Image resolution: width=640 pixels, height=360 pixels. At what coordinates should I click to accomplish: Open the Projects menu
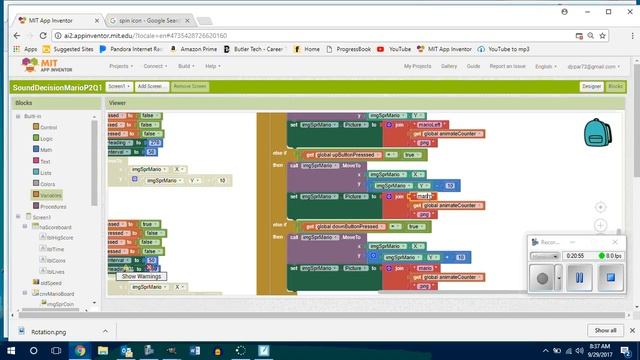click(121, 66)
